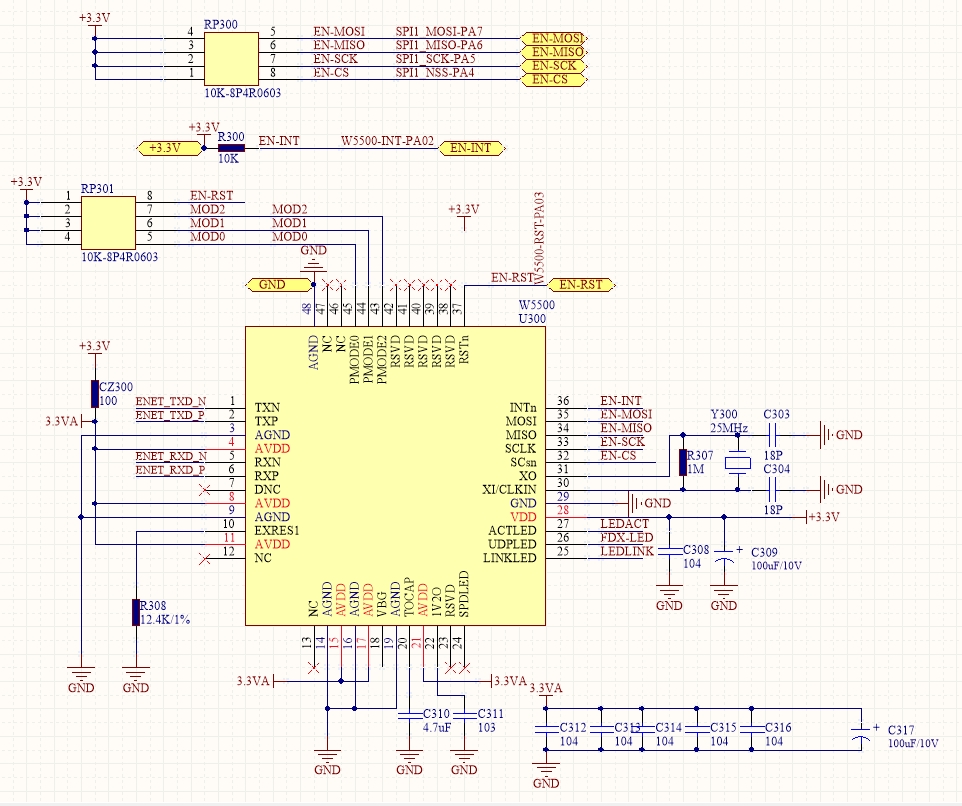962x806 pixels.
Task: Click the ENET_TXD_P net label
Action: (170, 415)
